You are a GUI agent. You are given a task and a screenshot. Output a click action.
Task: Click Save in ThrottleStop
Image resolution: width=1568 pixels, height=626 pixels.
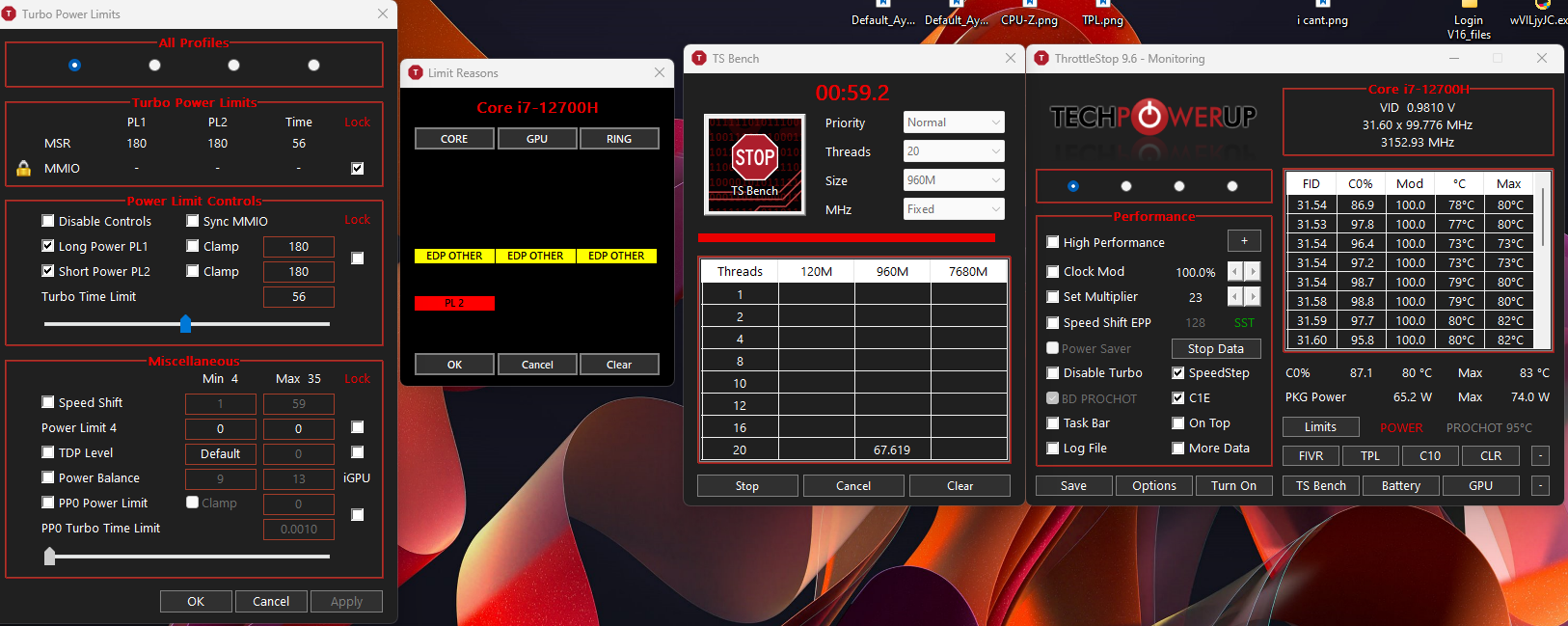click(1073, 486)
